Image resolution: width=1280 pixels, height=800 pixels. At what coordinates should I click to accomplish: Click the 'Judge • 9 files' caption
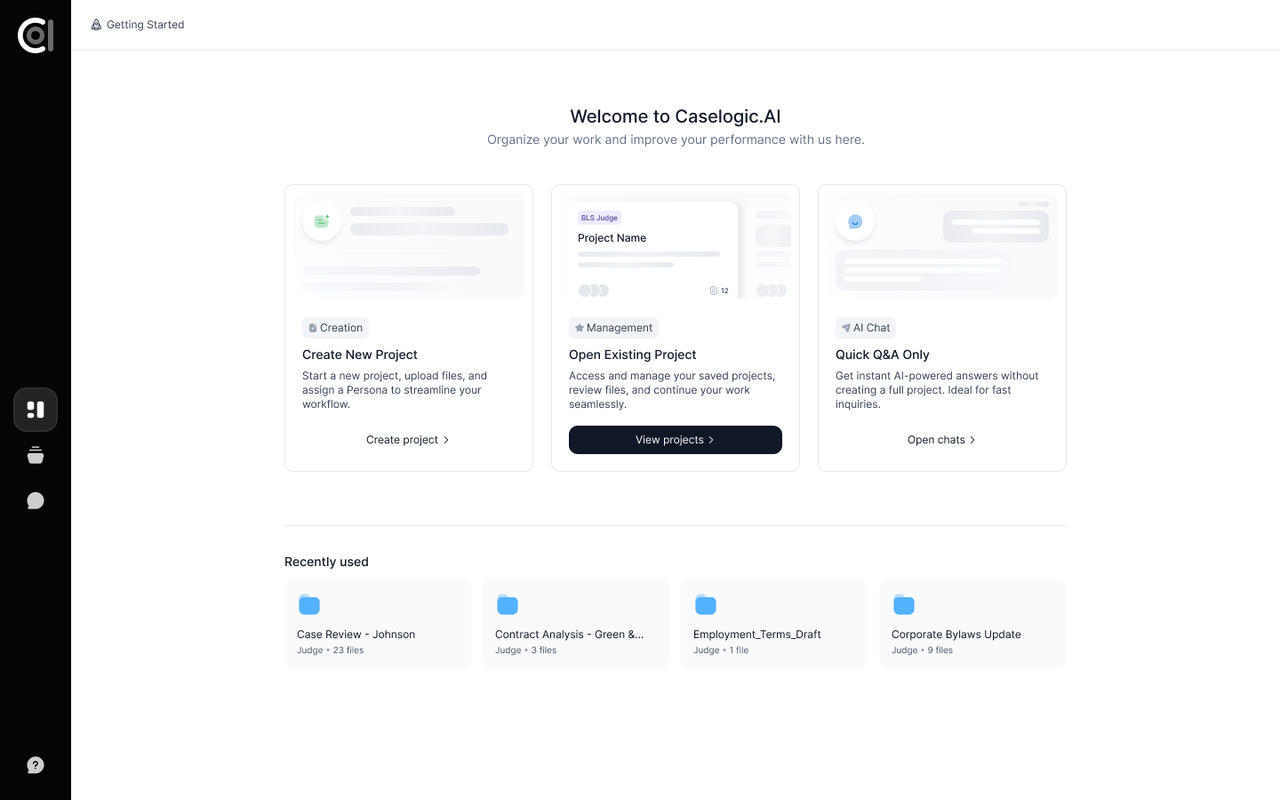coord(922,650)
